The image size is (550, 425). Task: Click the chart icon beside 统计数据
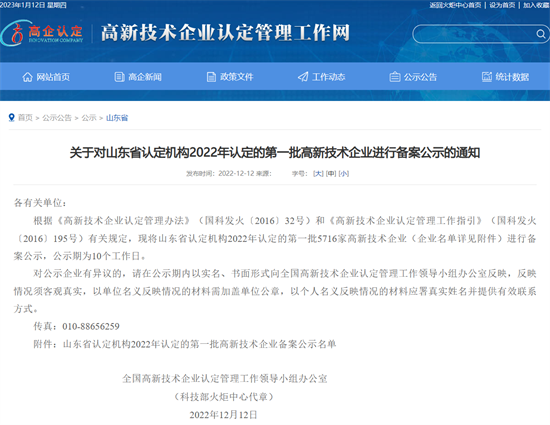pos(487,77)
